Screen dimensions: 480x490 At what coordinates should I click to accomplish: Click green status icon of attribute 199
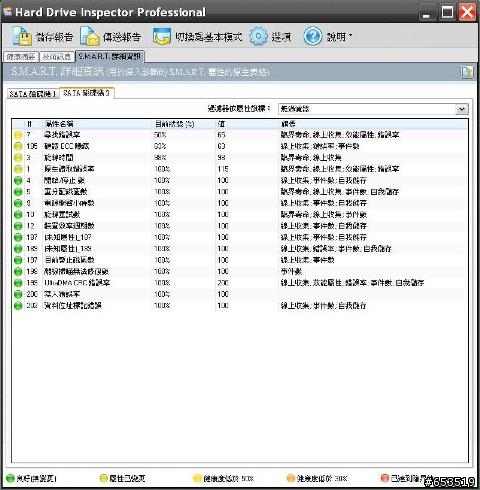pos(18,283)
